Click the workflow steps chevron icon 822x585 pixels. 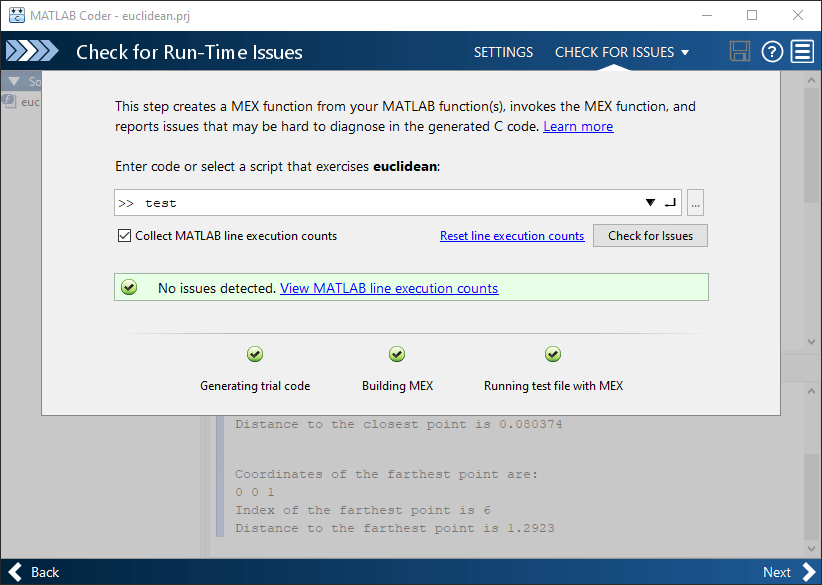pyautogui.click(x=32, y=51)
